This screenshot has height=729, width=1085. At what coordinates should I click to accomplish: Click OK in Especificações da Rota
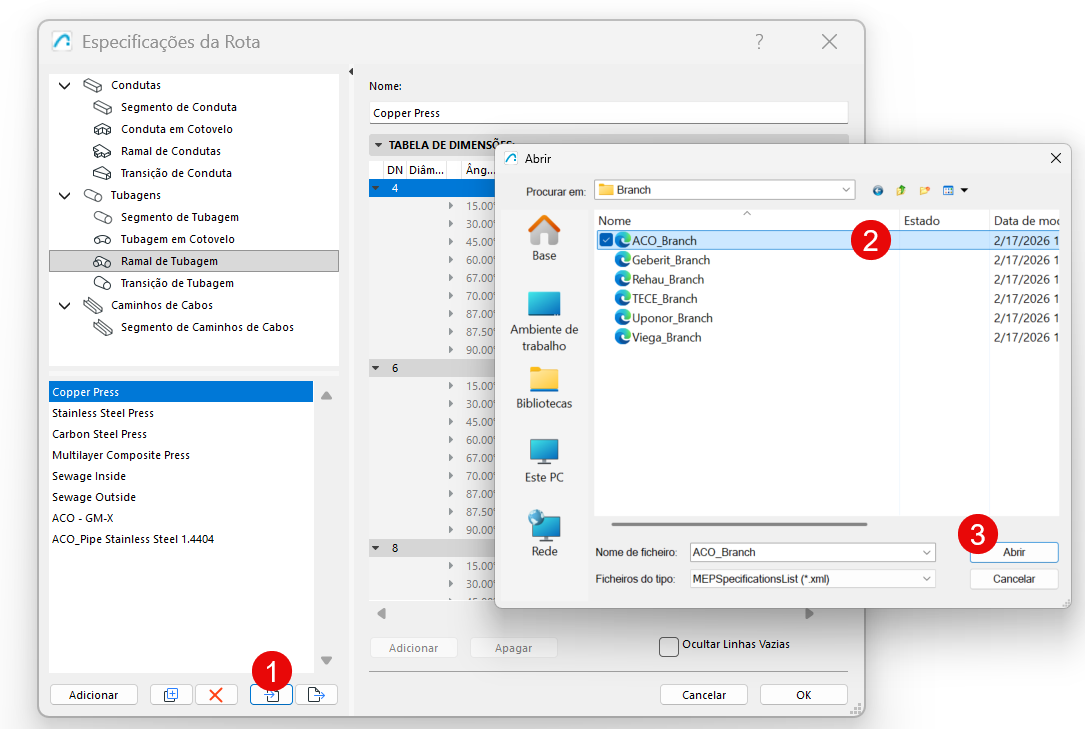point(803,694)
